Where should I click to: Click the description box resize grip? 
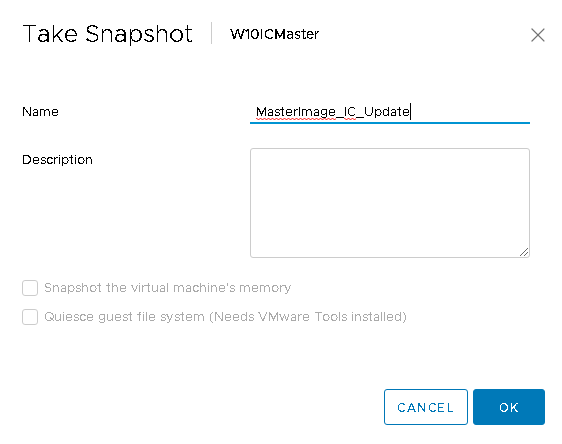click(524, 252)
